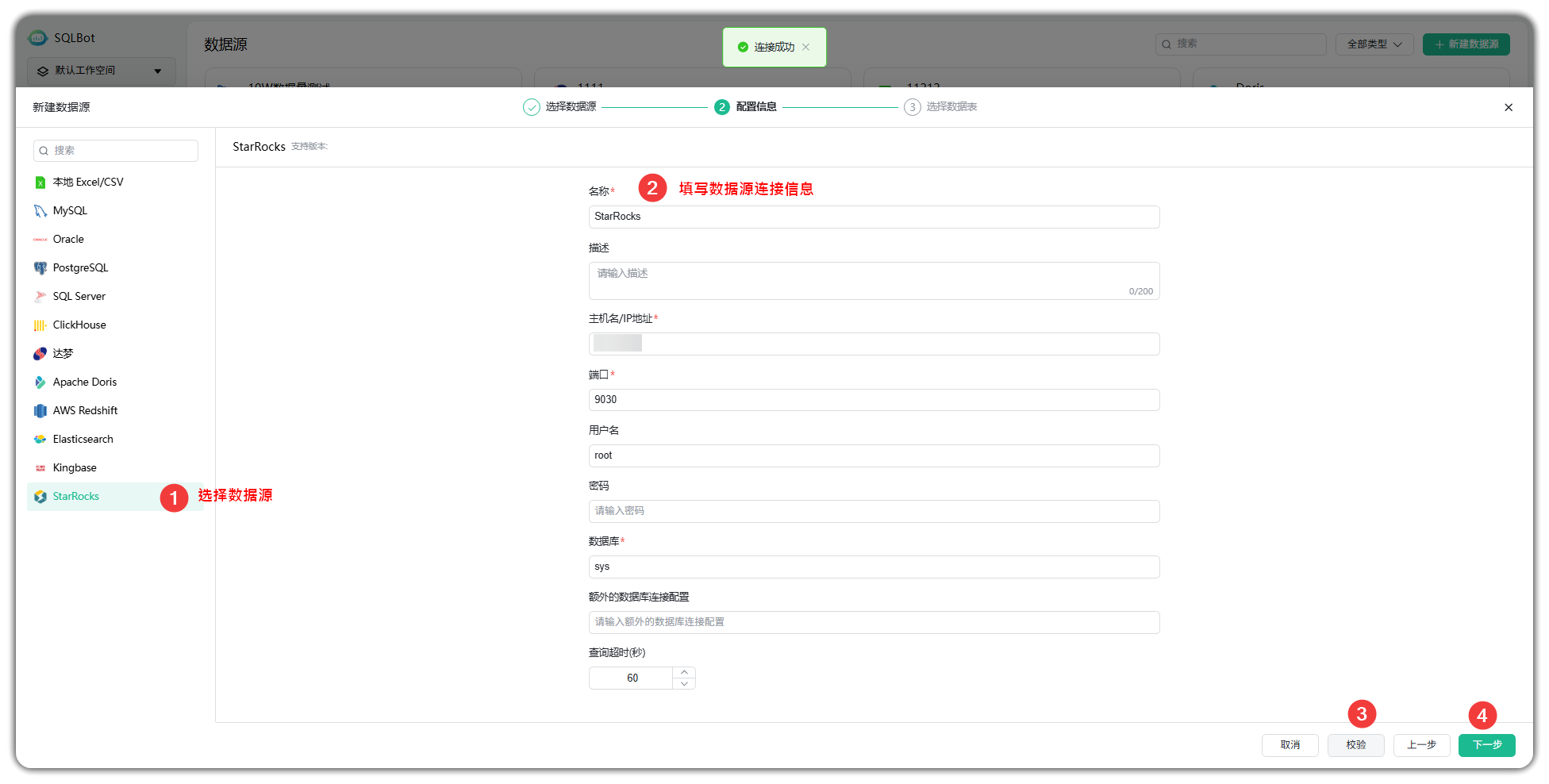Click the SQL Server icon

(x=40, y=297)
